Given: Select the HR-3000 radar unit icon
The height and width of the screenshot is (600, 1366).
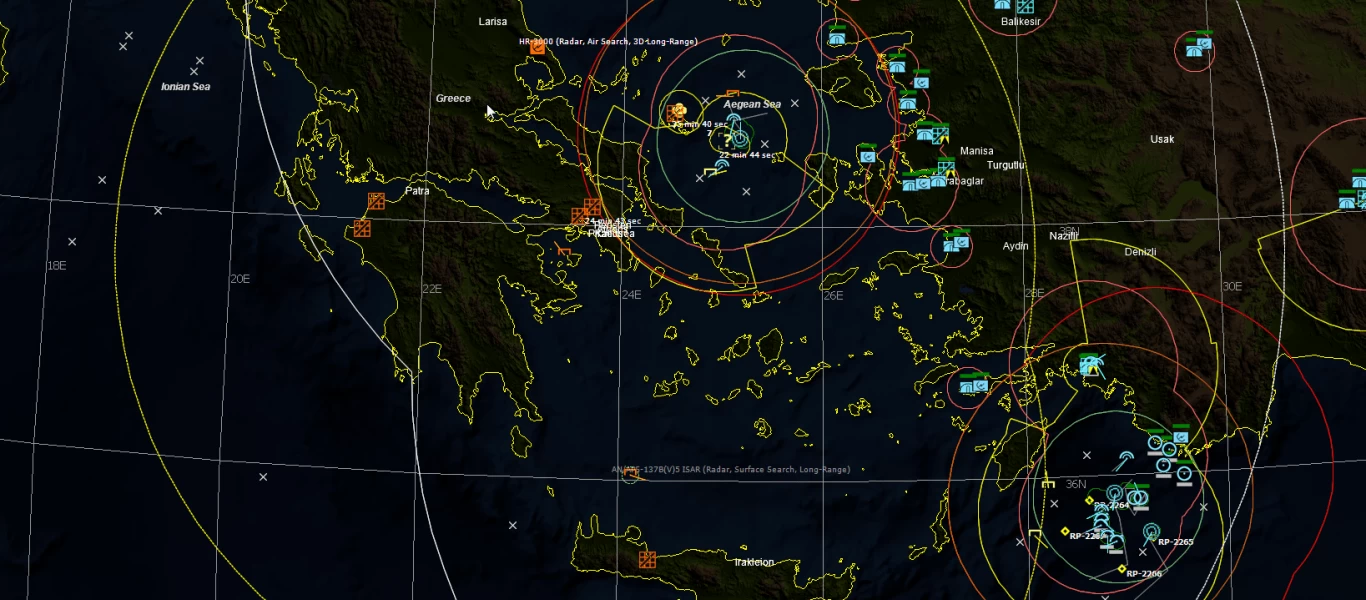Looking at the screenshot, I should click(x=538, y=45).
